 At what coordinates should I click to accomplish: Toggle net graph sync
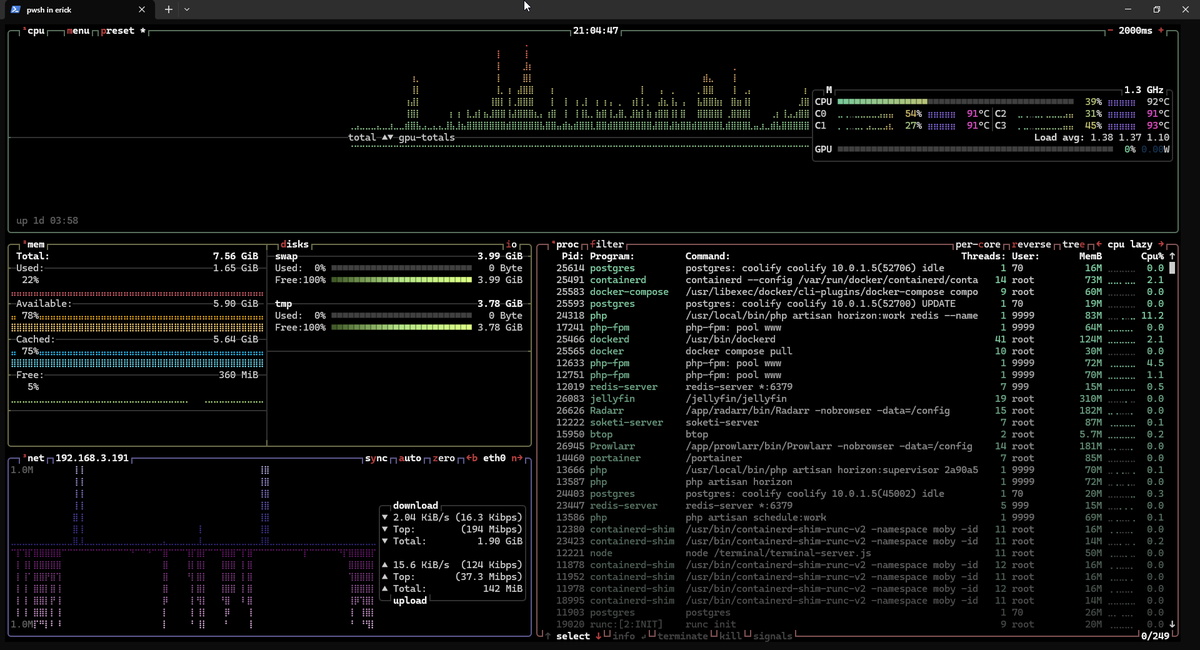(x=377, y=458)
